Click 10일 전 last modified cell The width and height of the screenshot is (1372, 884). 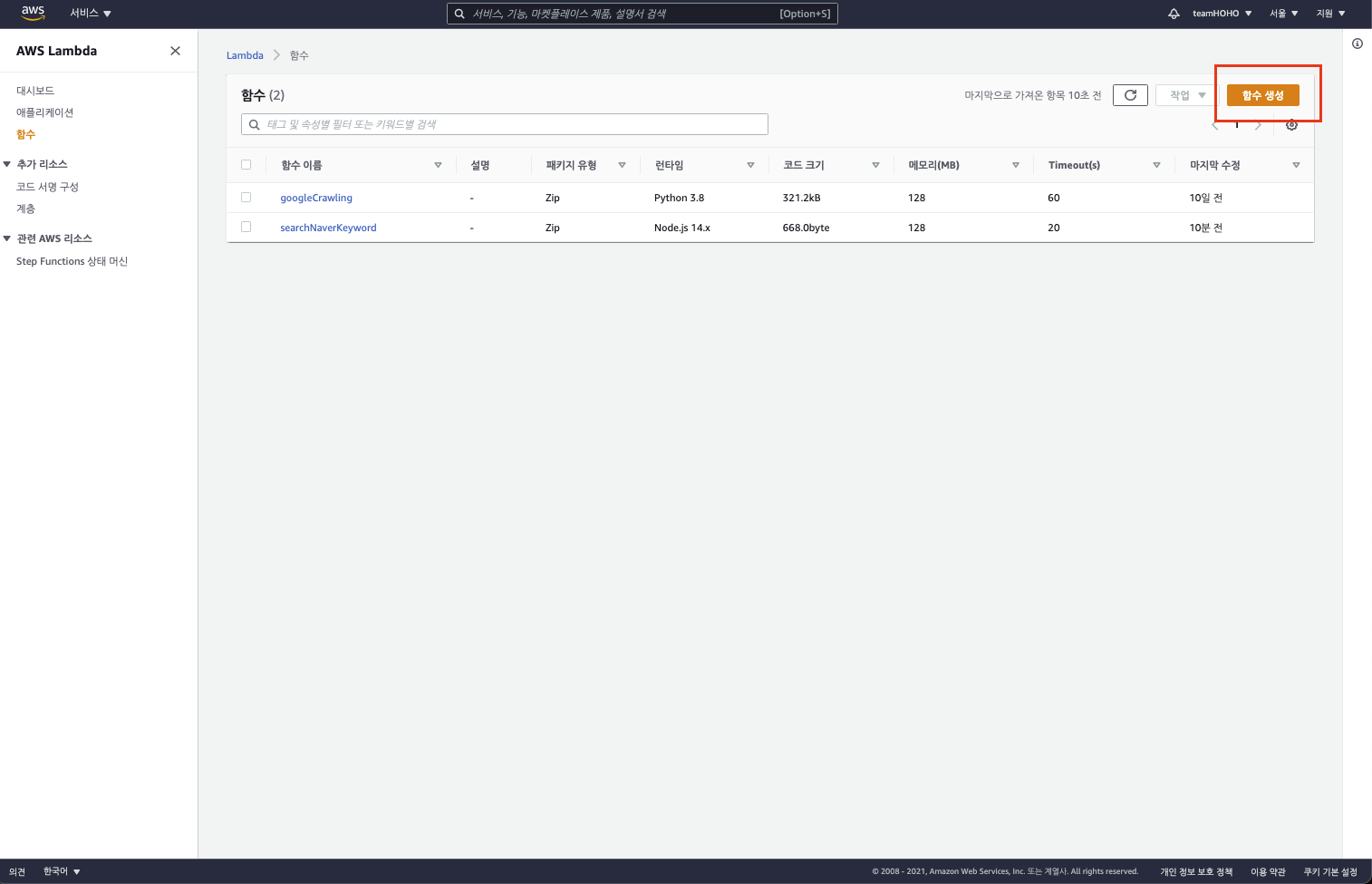[1205, 198]
